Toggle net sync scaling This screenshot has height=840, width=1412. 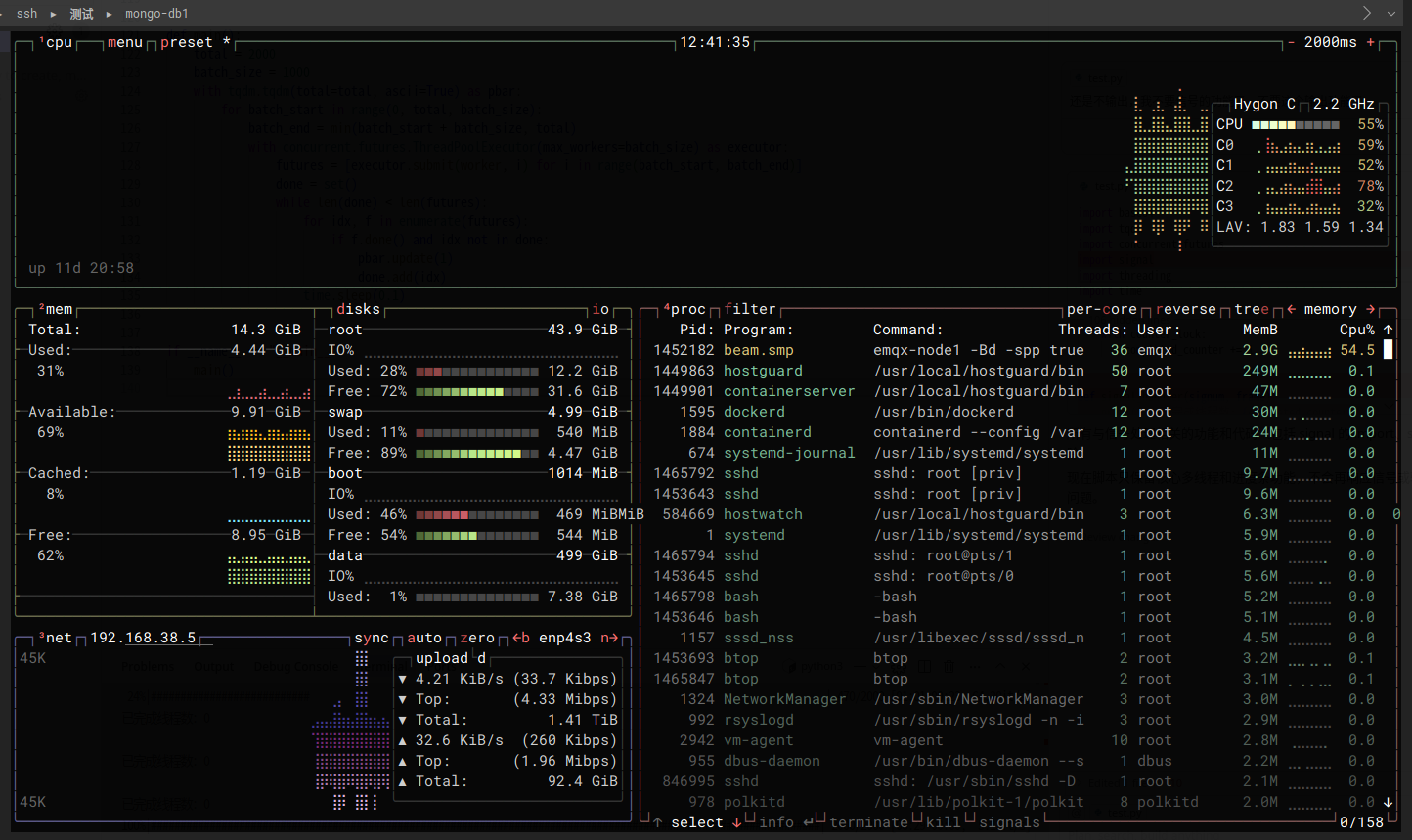pyautogui.click(x=372, y=638)
